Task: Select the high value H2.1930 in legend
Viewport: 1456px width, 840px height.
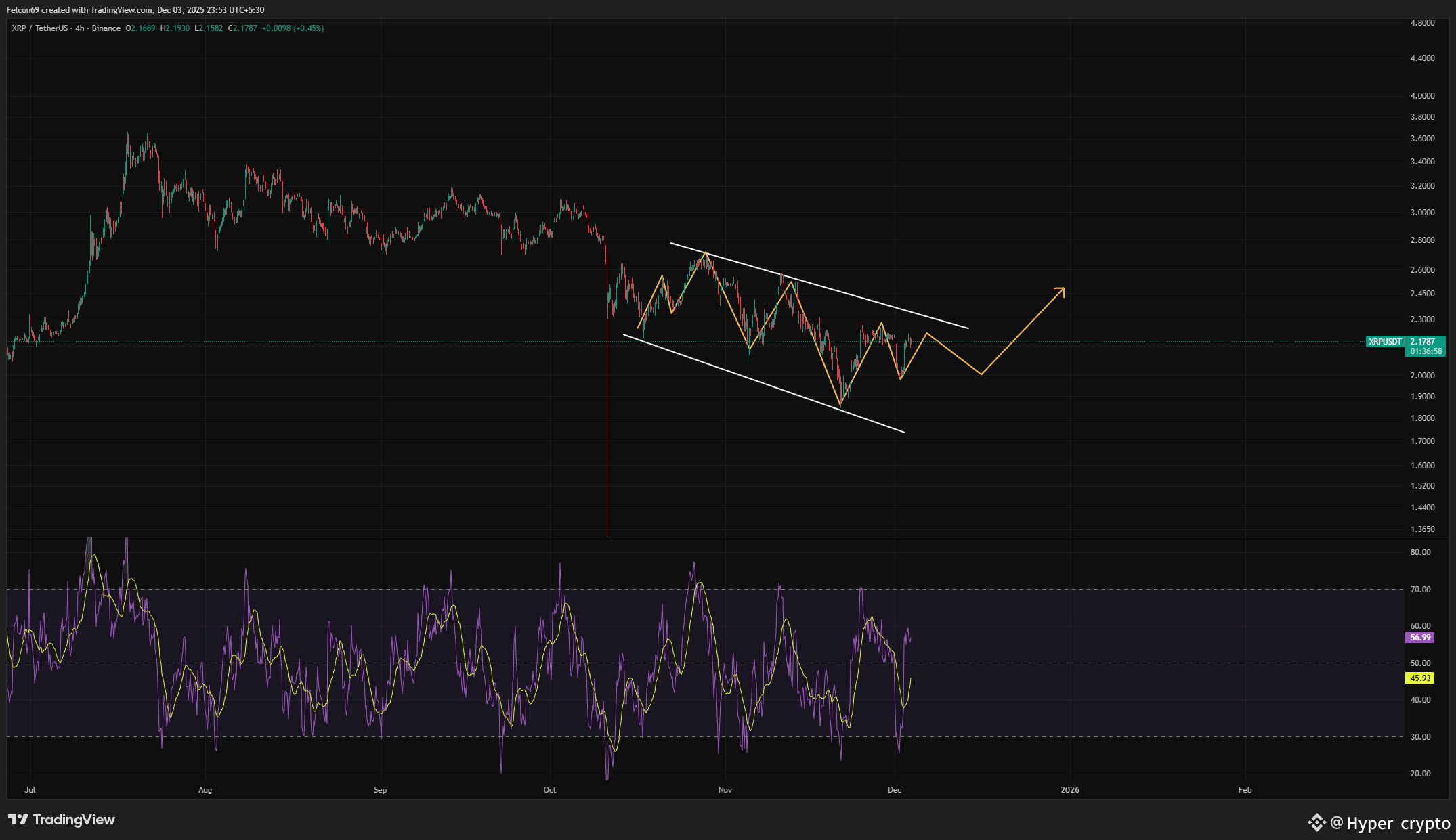Action: coord(175,28)
